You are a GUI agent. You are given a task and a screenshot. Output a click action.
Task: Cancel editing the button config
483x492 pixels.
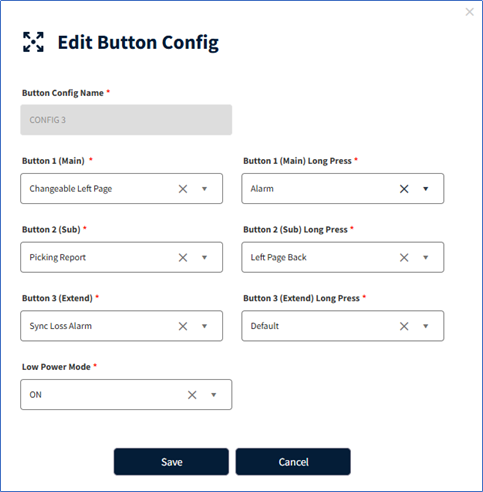point(293,462)
